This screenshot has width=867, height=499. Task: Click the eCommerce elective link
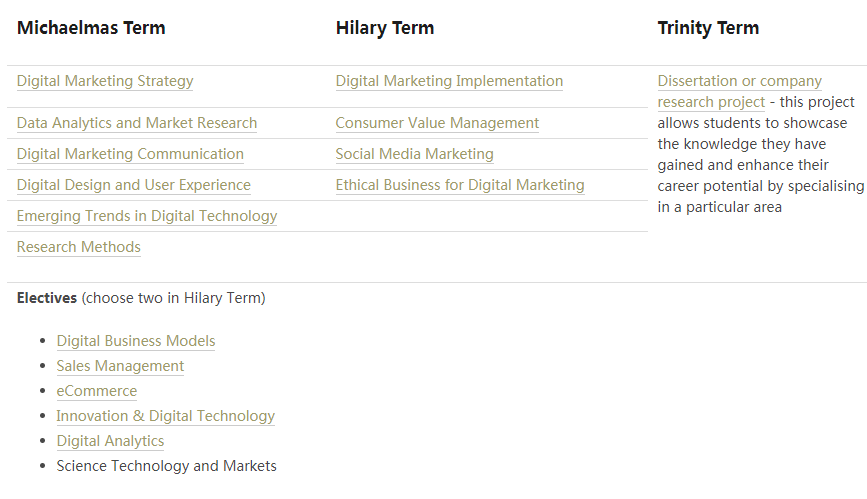click(x=97, y=391)
